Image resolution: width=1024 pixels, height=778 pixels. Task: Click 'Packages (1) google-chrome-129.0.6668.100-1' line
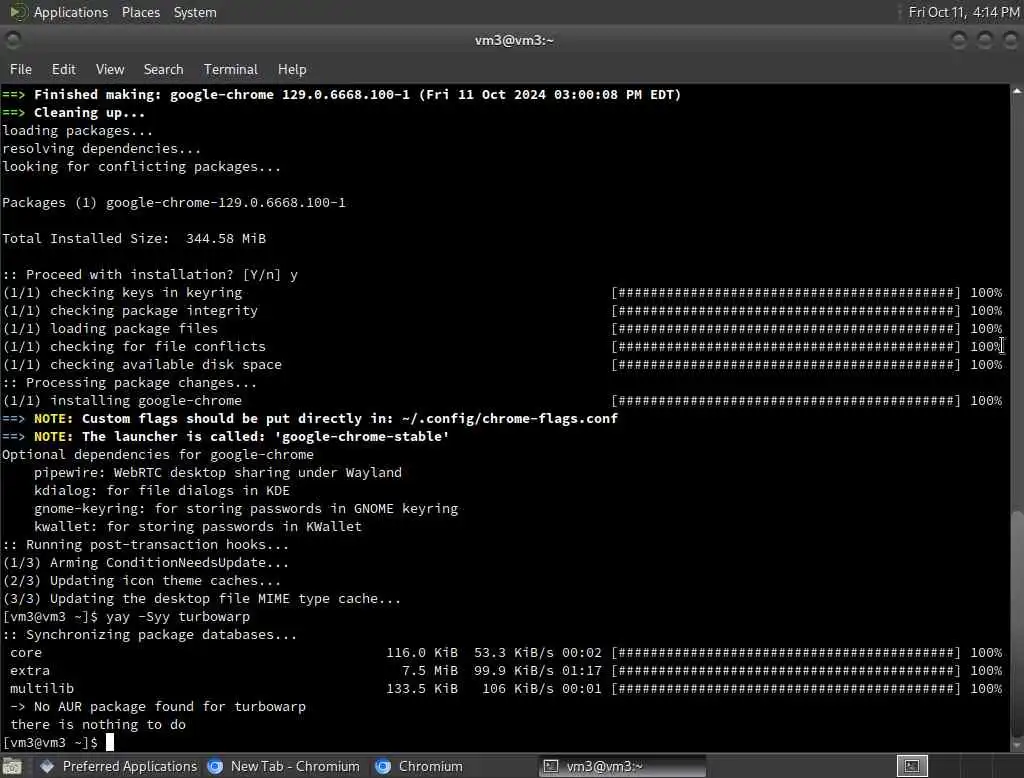pyautogui.click(x=174, y=203)
